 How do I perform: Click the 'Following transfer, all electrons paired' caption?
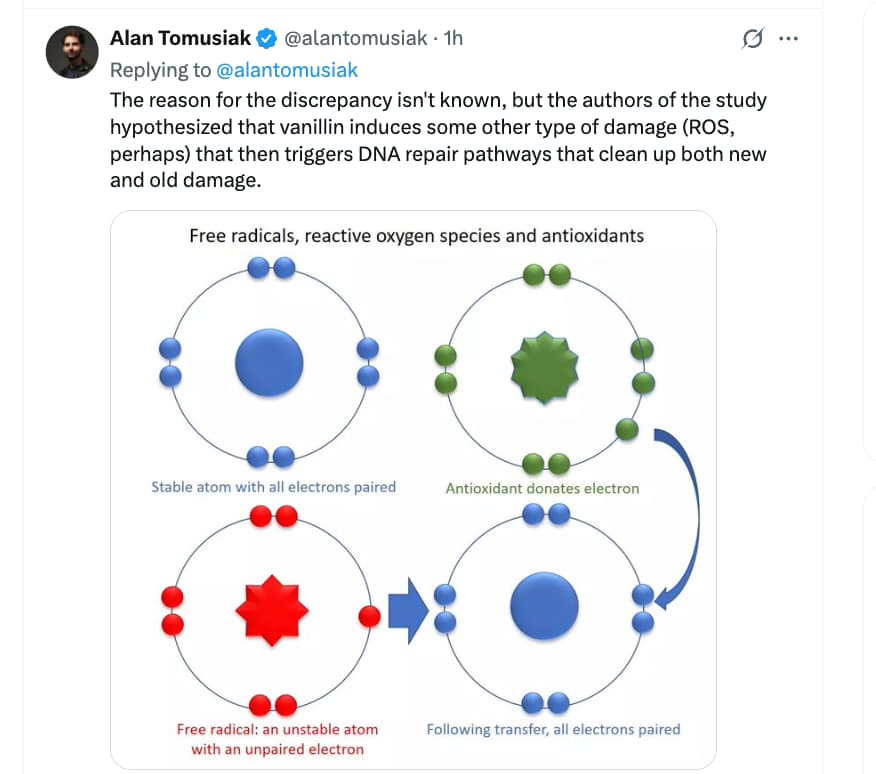click(553, 729)
